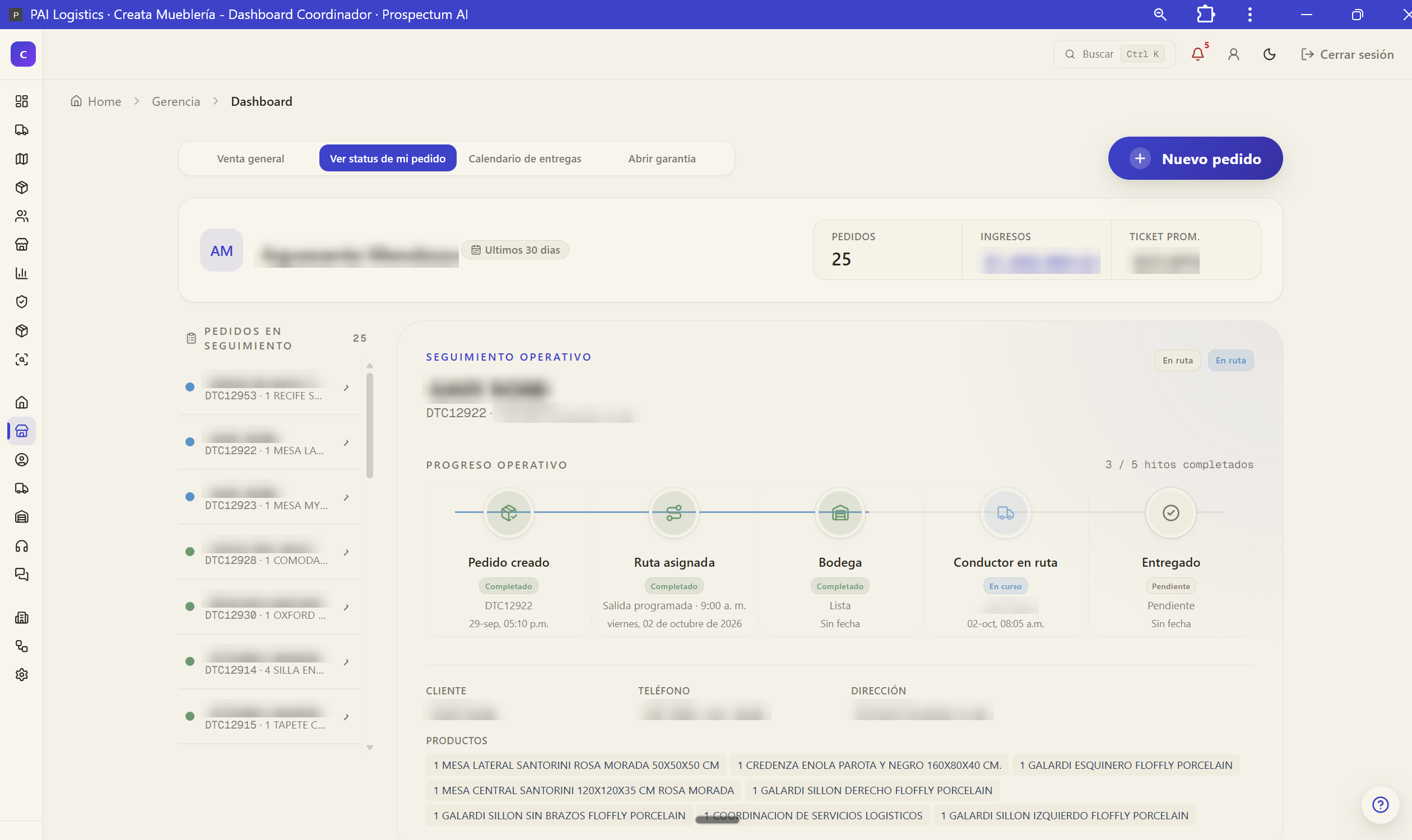Open the settings gear icon in sidebar
This screenshot has height=840, width=1412.
point(21,675)
